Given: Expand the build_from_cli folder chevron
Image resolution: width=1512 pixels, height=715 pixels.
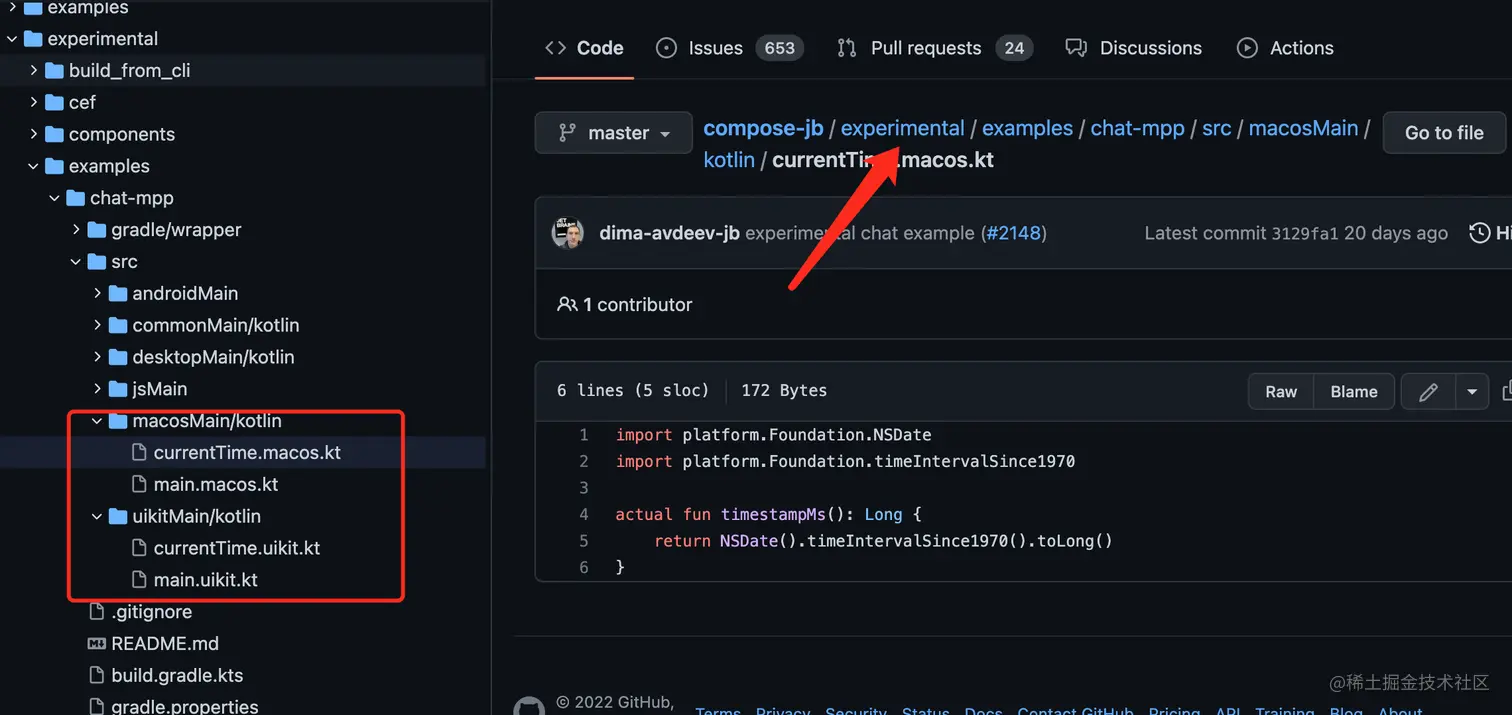Looking at the screenshot, I should [33, 71].
